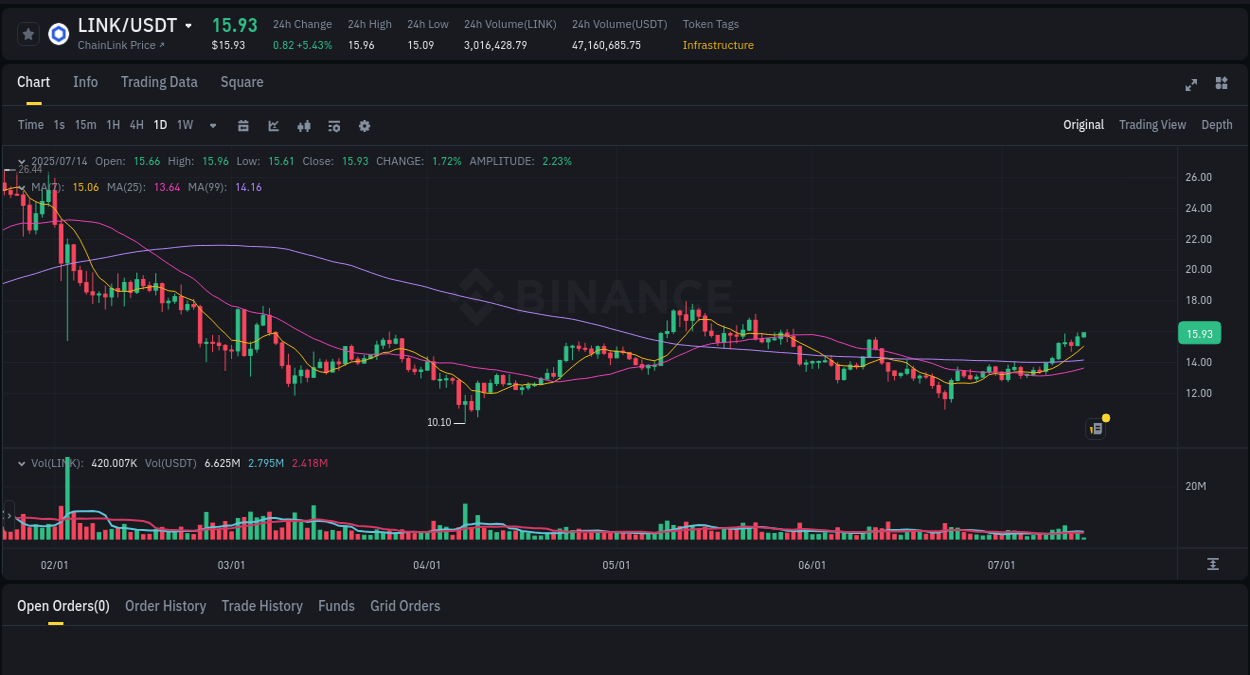This screenshot has width=1250, height=675.
Task: Select the line chart style icon
Action: (x=273, y=126)
